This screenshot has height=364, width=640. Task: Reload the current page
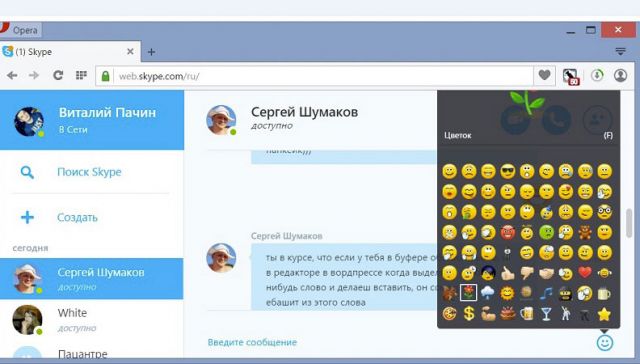pyautogui.click(x=58, y=75)
